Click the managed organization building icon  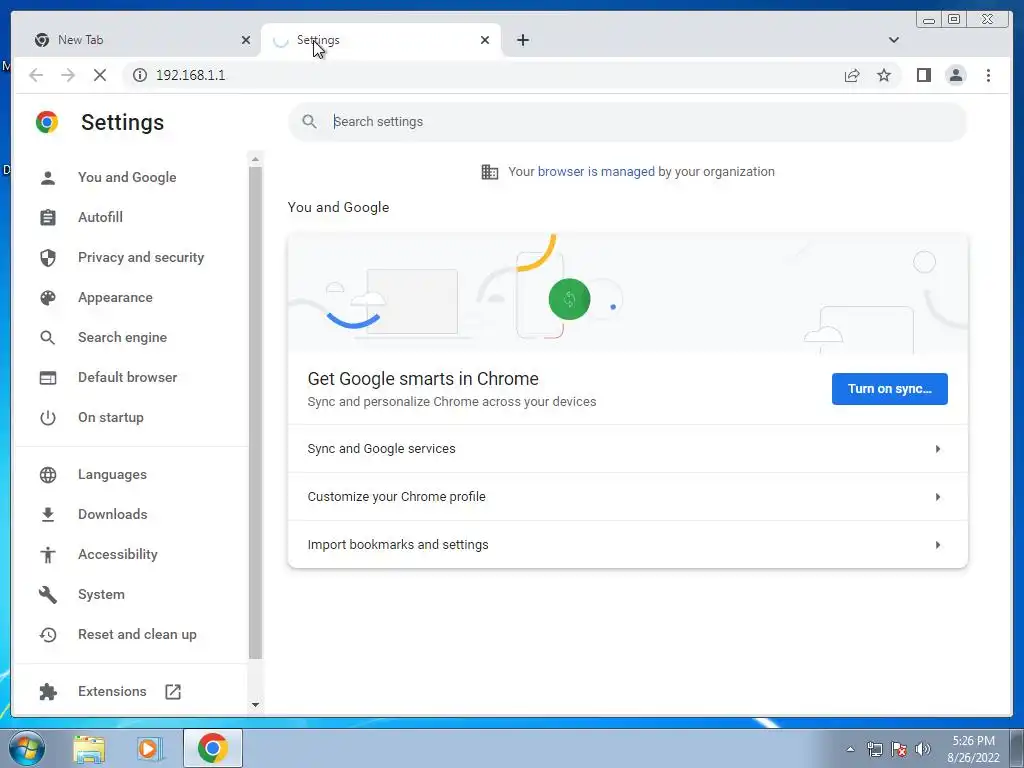pos(490,172)
